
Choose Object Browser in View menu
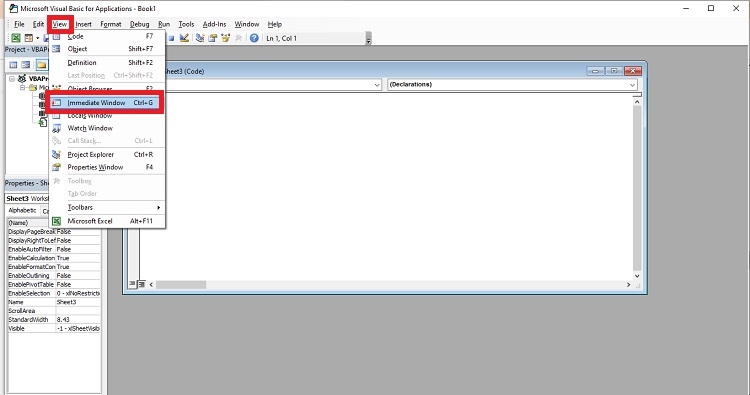108,88
